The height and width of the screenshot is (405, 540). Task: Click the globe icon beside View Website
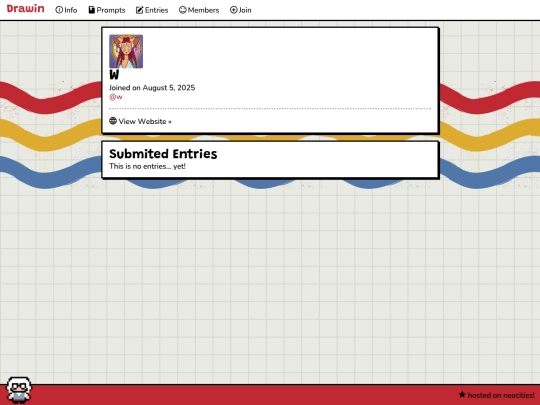113,121
